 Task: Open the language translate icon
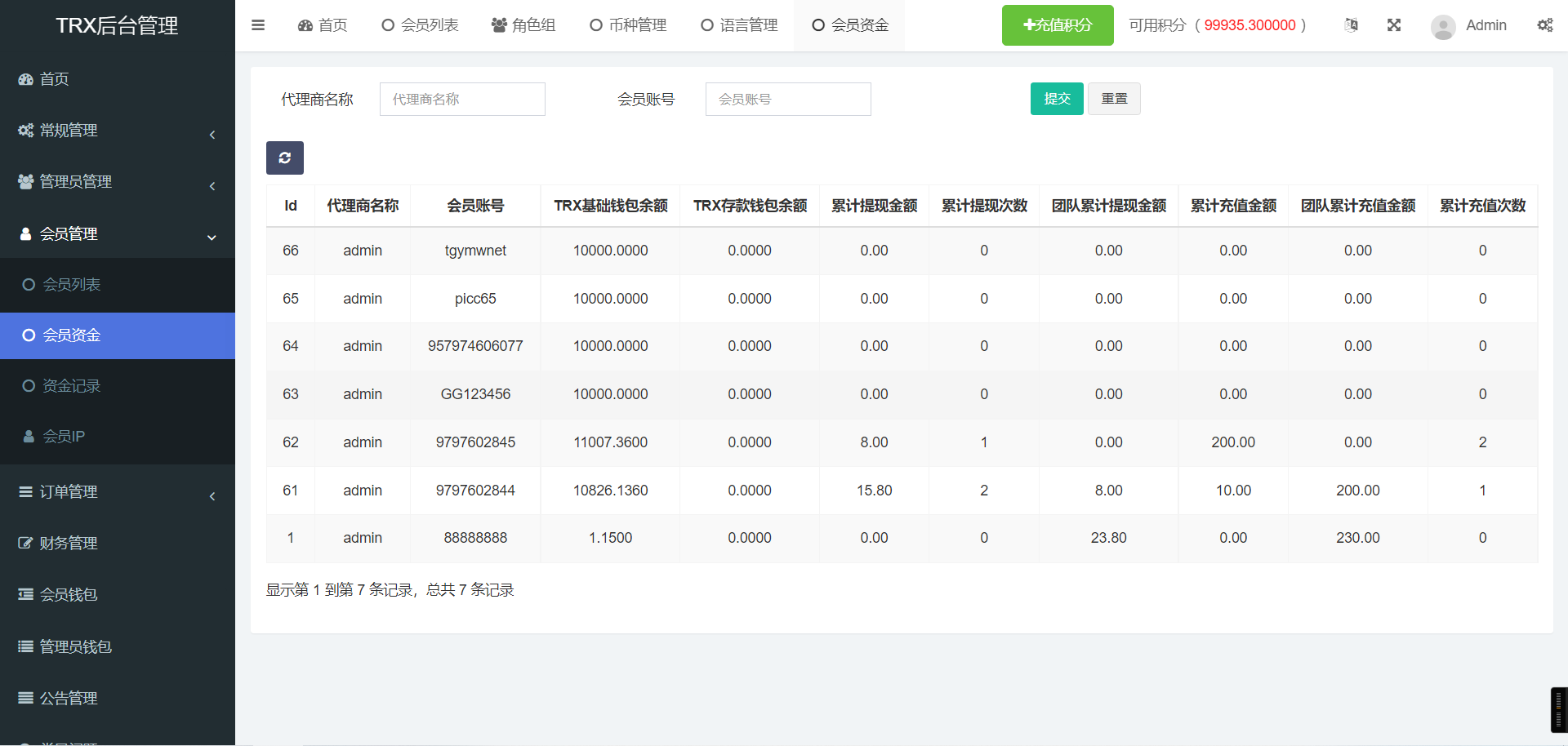[x=1352, y=25]
